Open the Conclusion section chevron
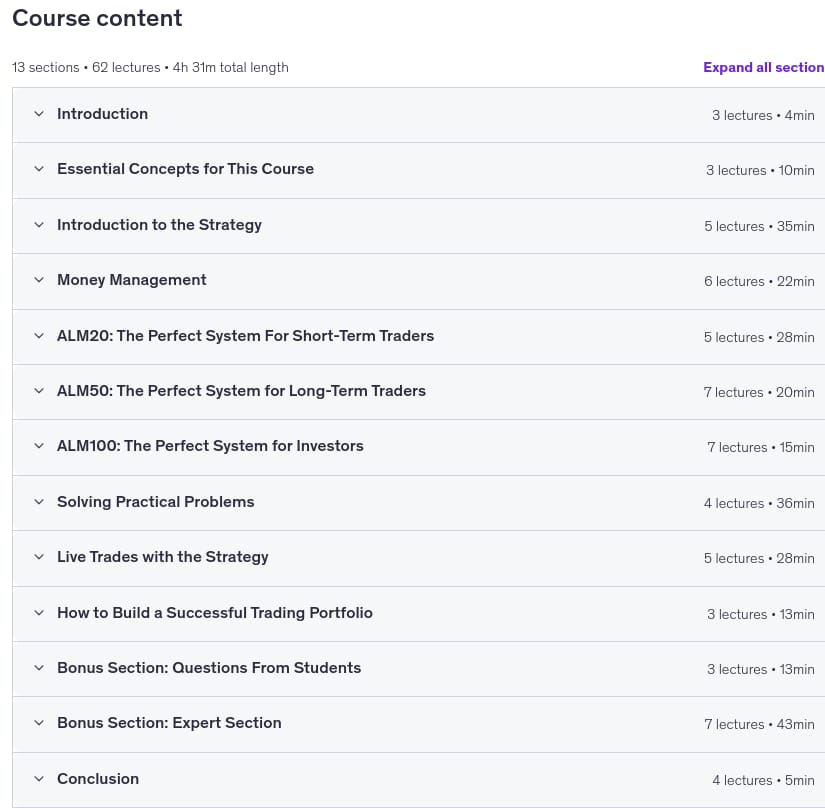The height and width of the screenshot is (808, 825). 39,779
